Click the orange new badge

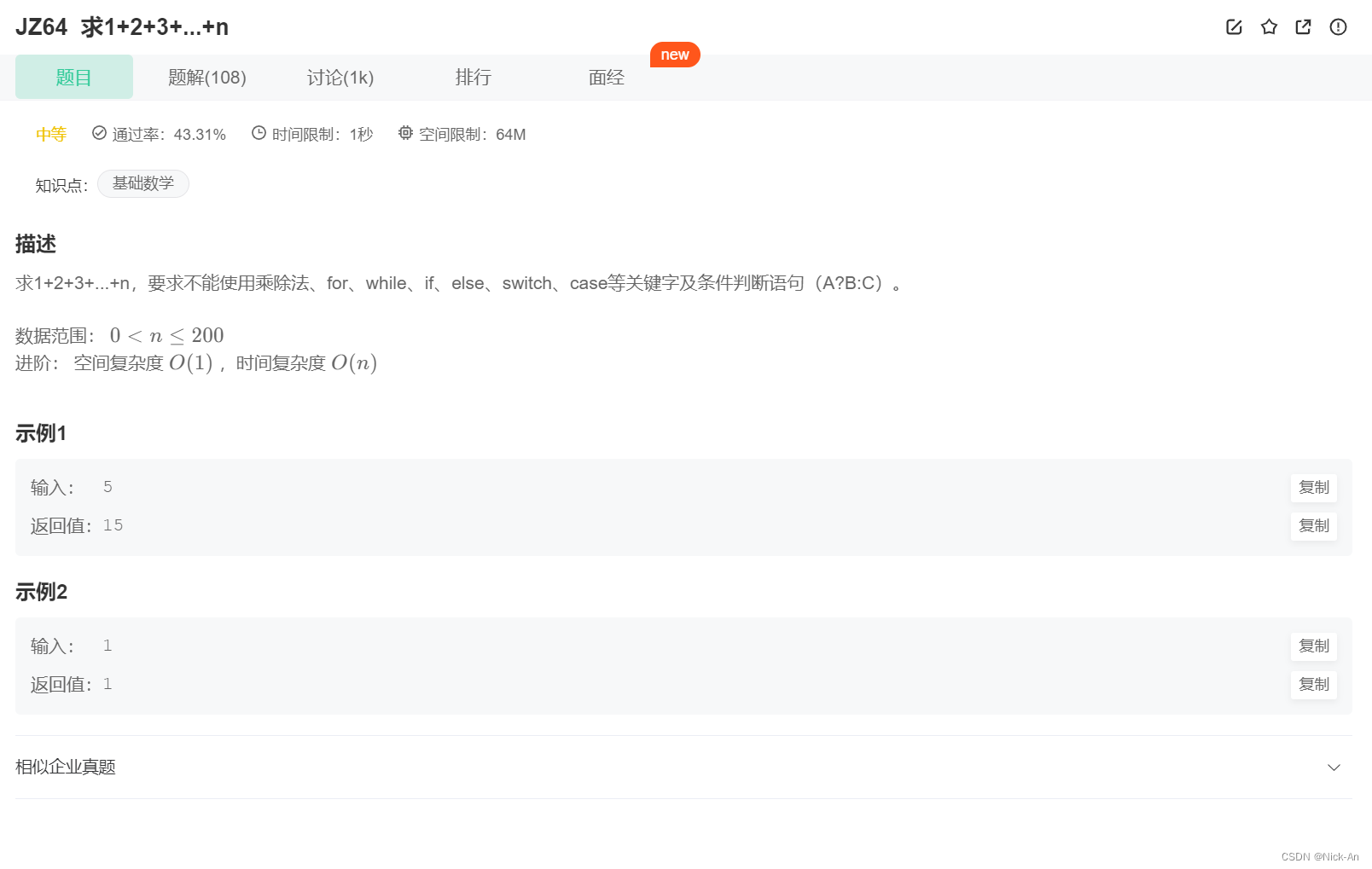tap(675, 55)
